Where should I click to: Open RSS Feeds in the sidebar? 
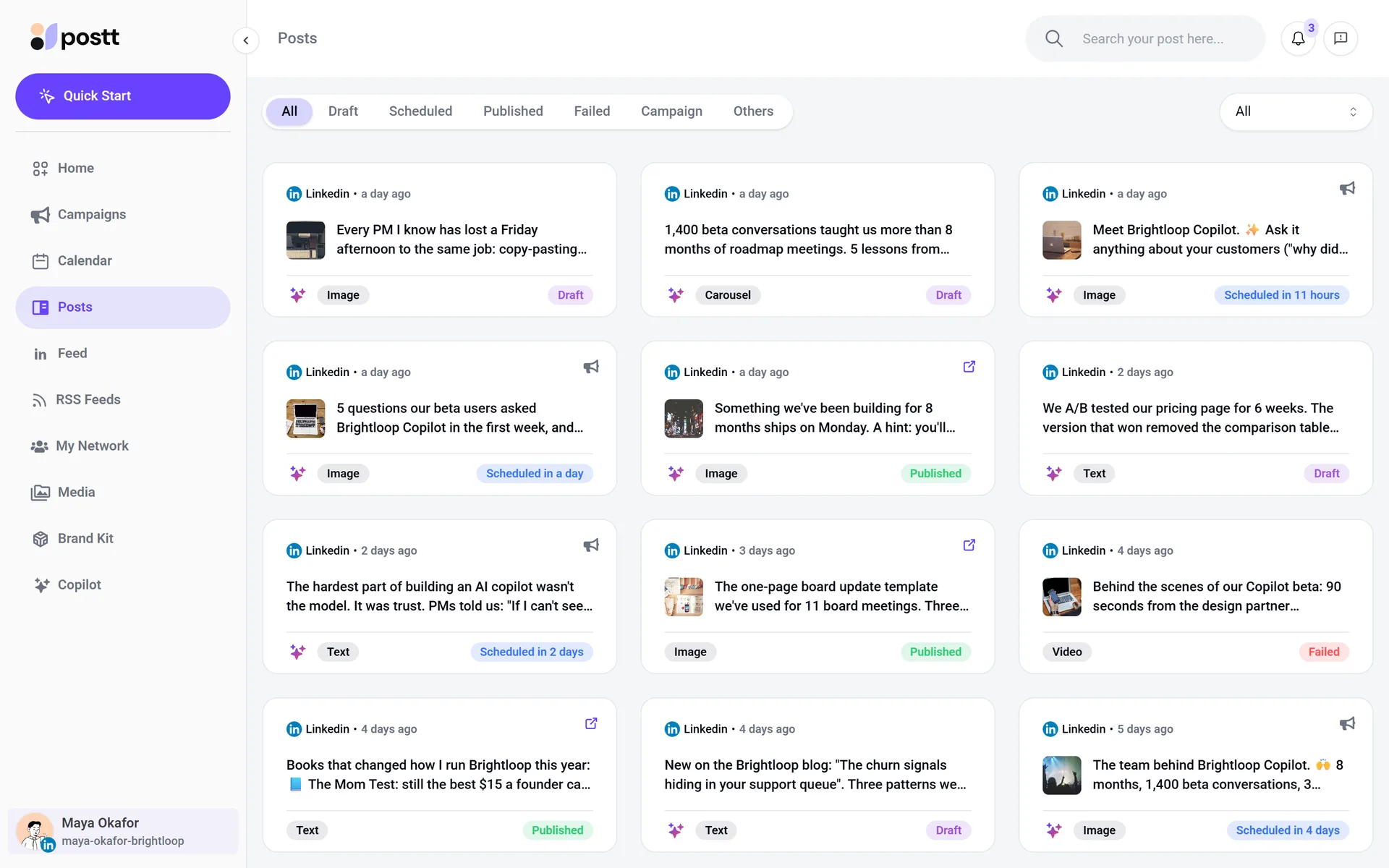pos(122,400)
